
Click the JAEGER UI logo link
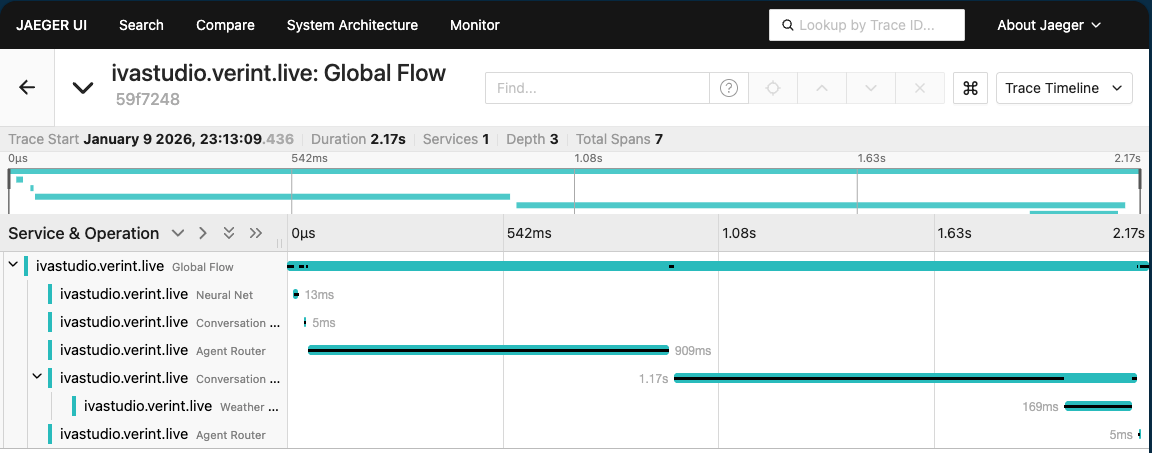point(51,25)
